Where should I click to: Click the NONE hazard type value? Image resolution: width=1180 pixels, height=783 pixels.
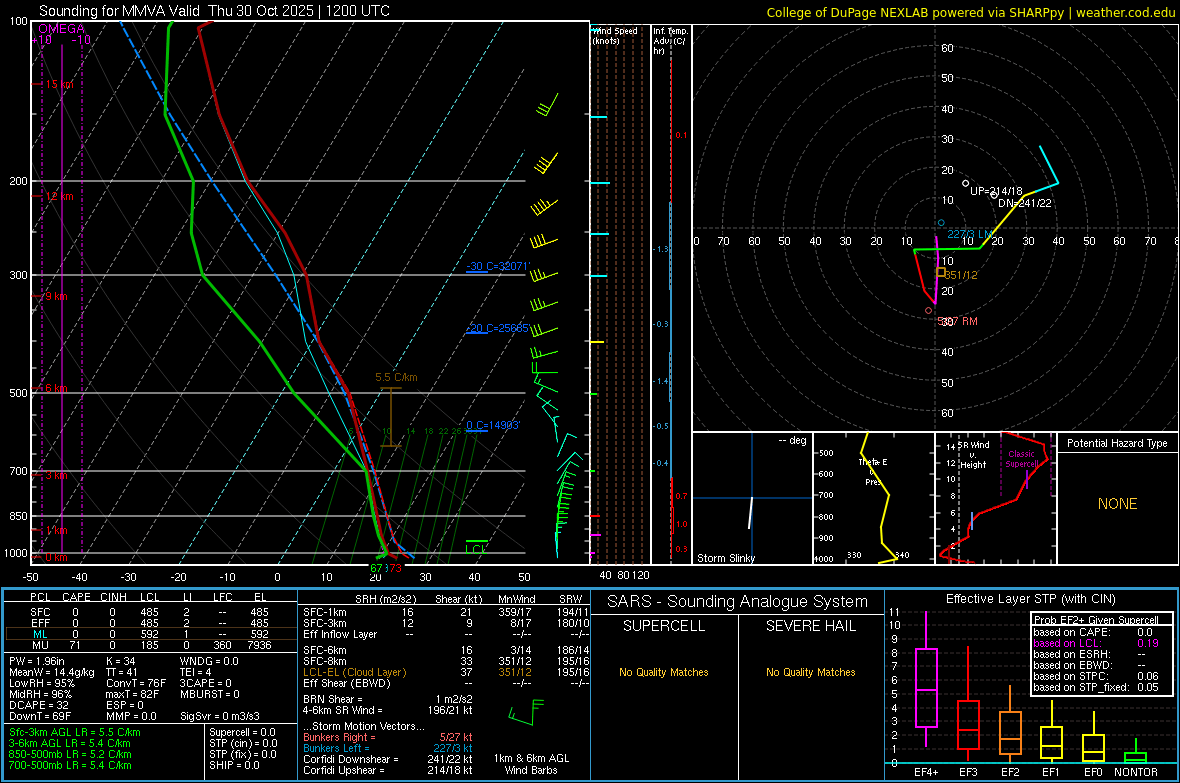point(1117,504)
